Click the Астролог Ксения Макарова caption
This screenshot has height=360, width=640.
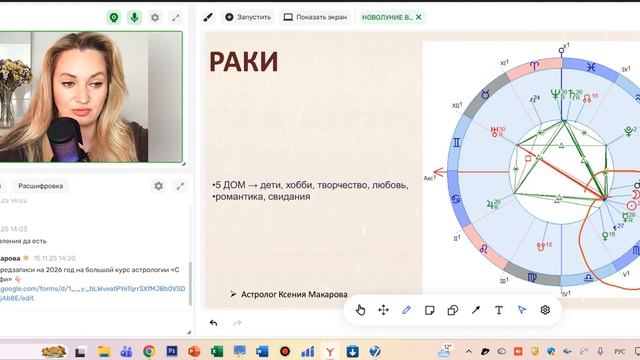click(294, 294)
